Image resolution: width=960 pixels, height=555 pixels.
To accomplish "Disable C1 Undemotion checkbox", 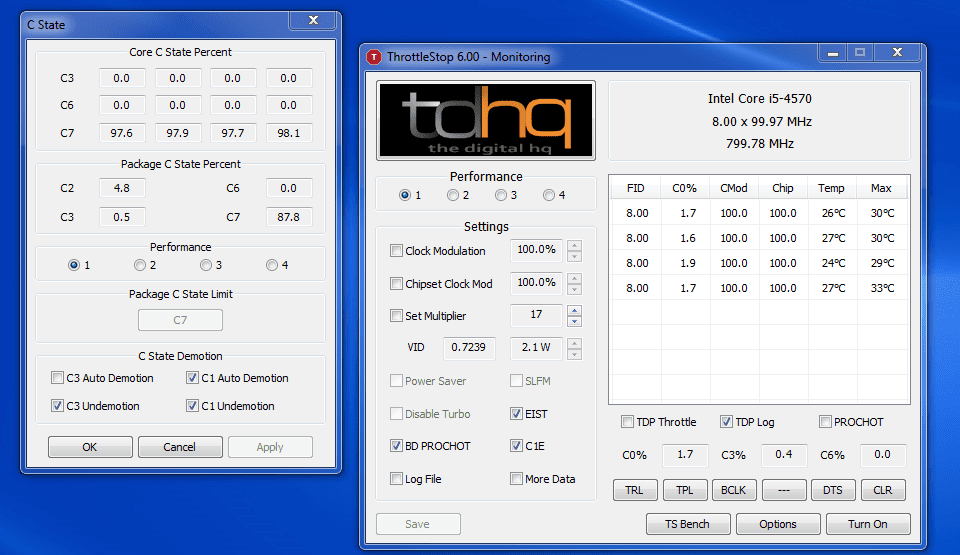I will tap(192, 406).
